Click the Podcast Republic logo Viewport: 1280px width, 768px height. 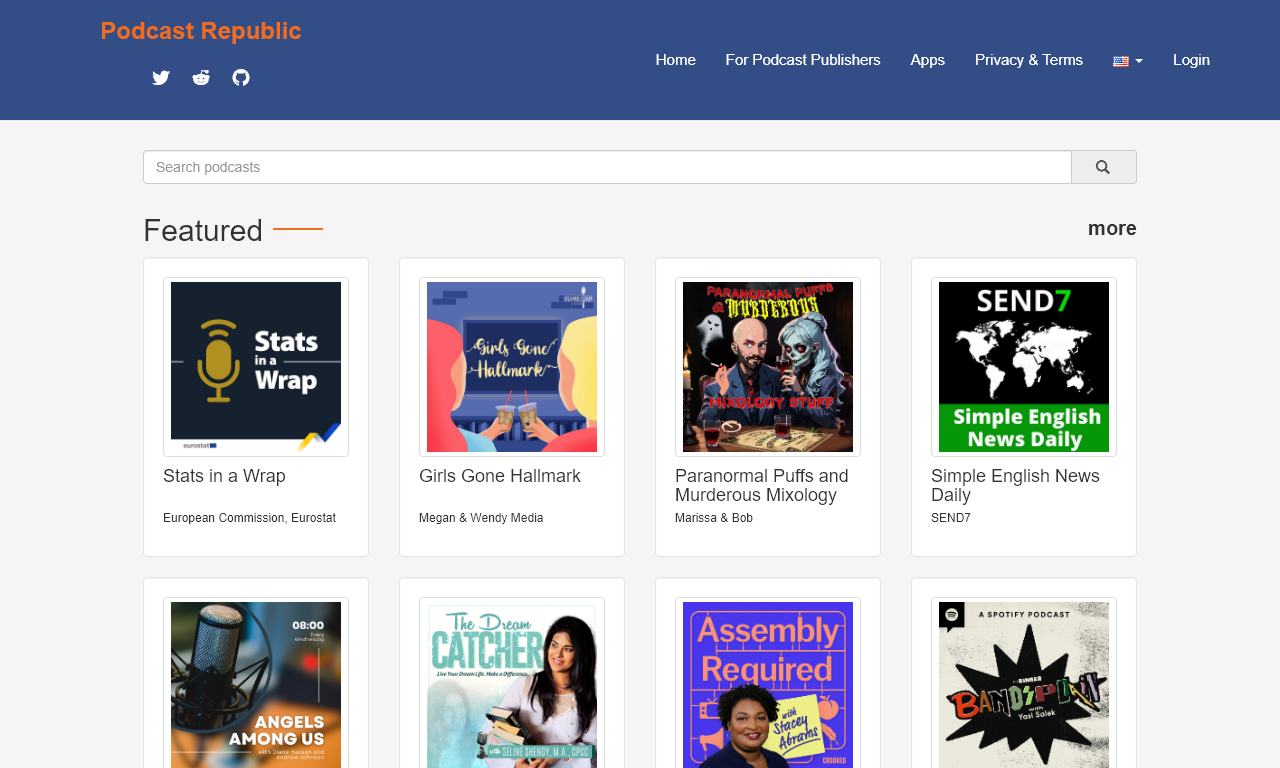pyautogui.click(x=201, y=31)
